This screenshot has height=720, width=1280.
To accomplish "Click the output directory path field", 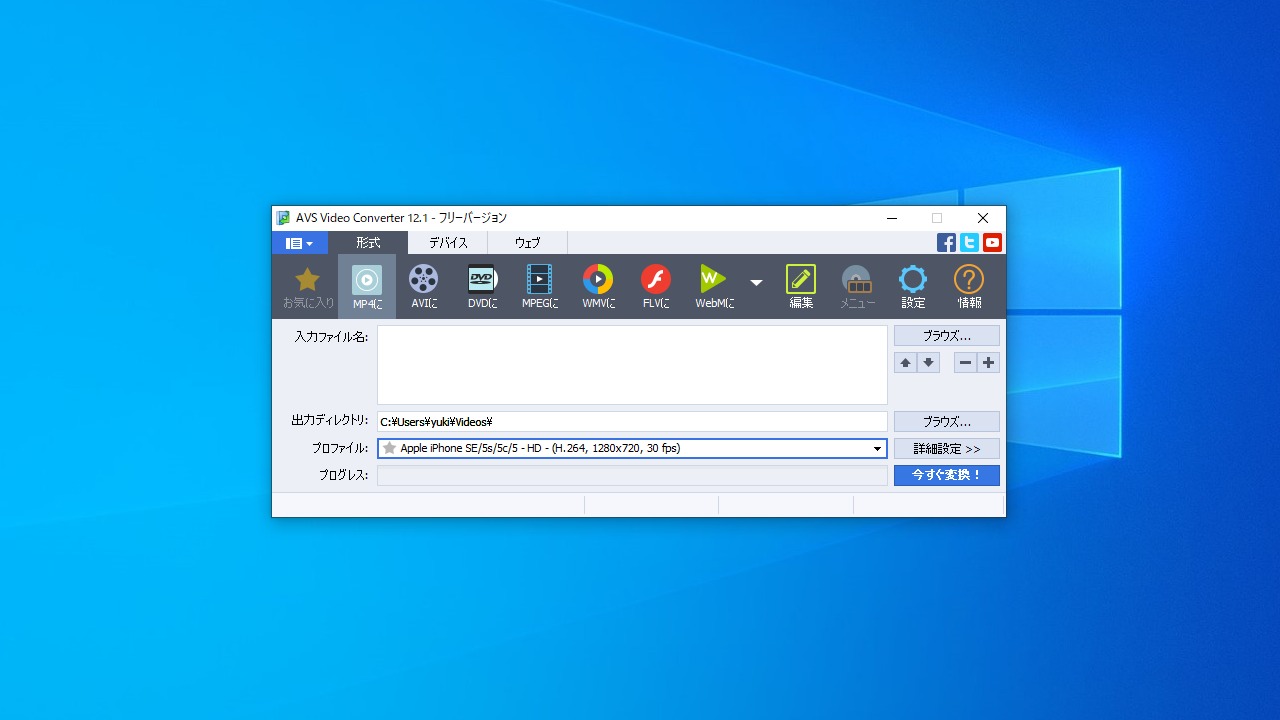I will tap(632, 422).
